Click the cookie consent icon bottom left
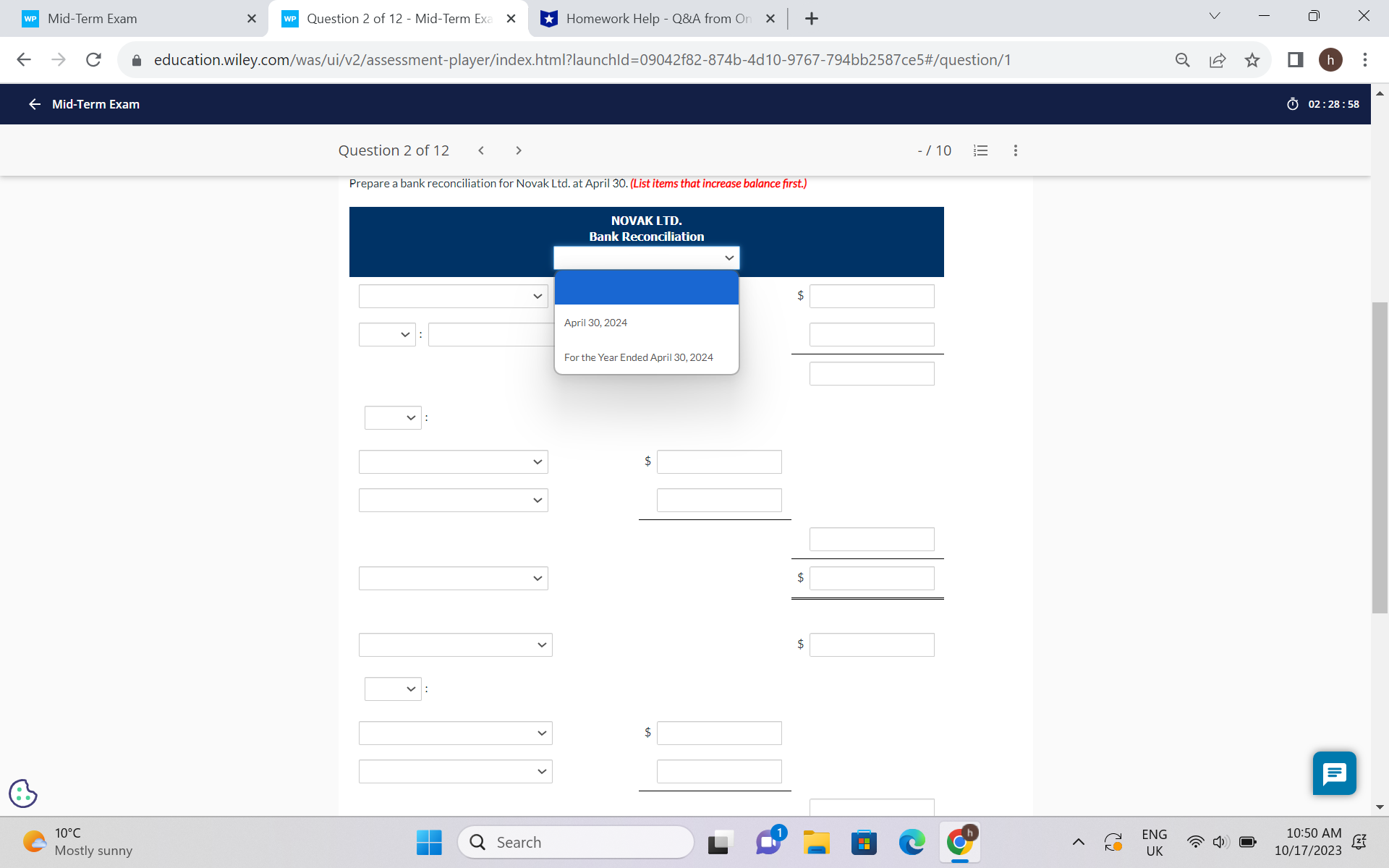This screenshot has height=868, width=1389. click(22, 793)
